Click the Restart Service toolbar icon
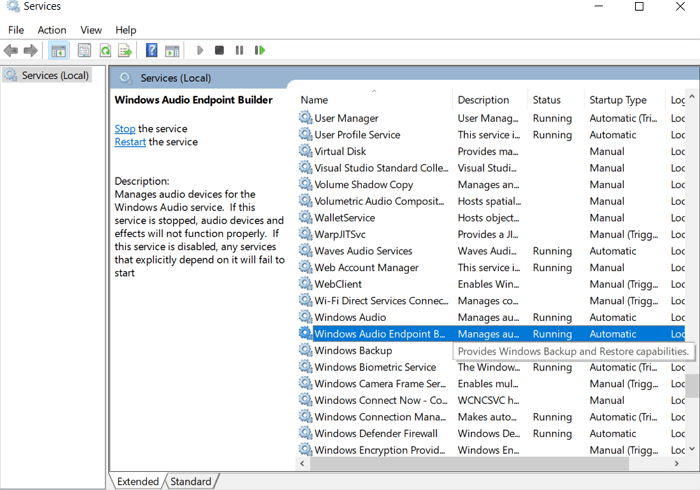This screenshot has width=700, height=490. tap(260, 50)
